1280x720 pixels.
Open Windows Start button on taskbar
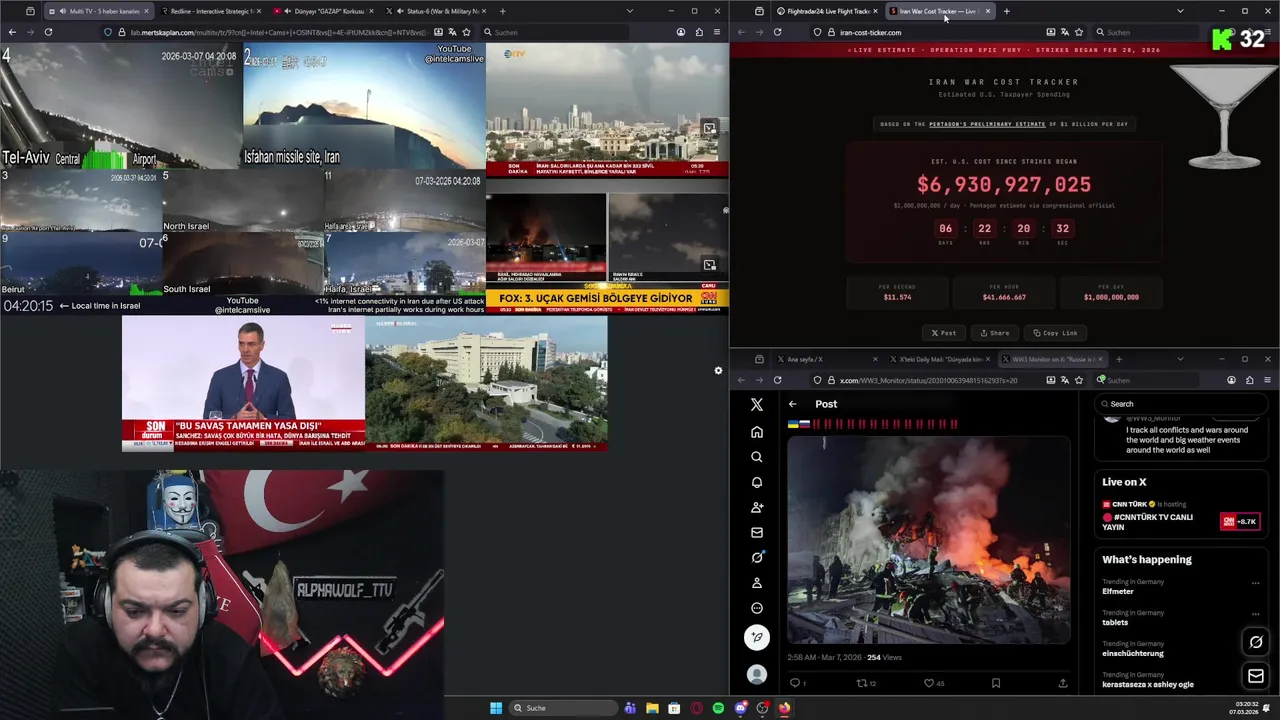click(496, 708)
